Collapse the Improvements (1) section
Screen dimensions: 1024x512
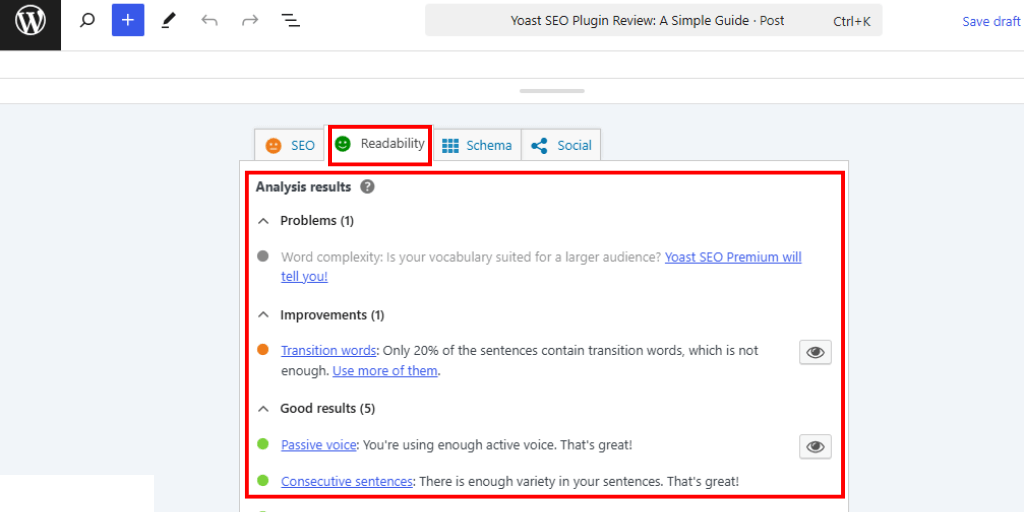pos(263,315)
